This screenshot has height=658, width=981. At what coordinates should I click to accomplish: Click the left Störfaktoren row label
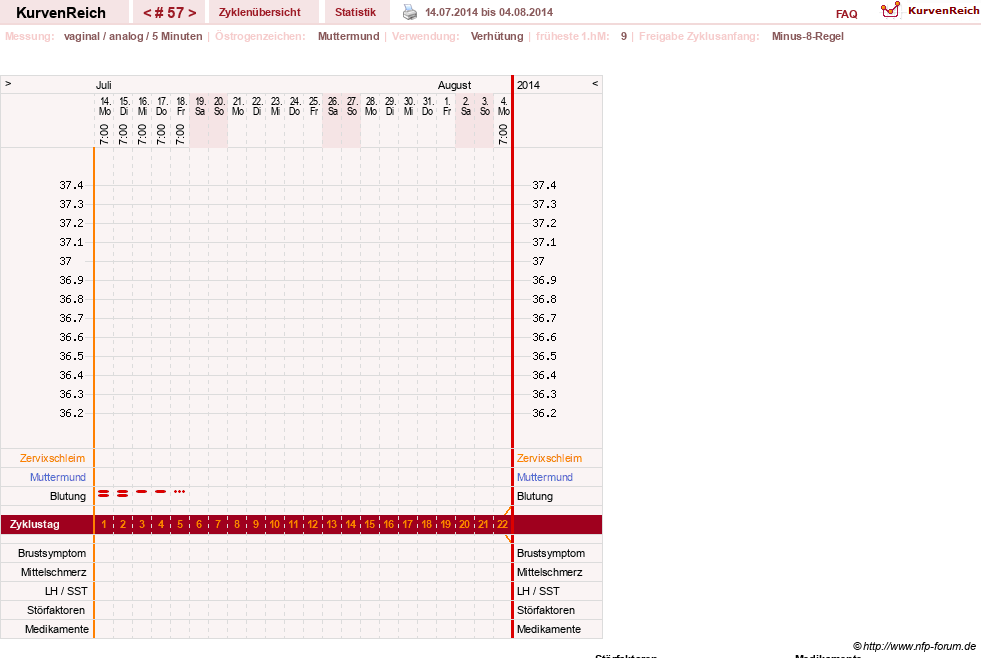point(56,610)
